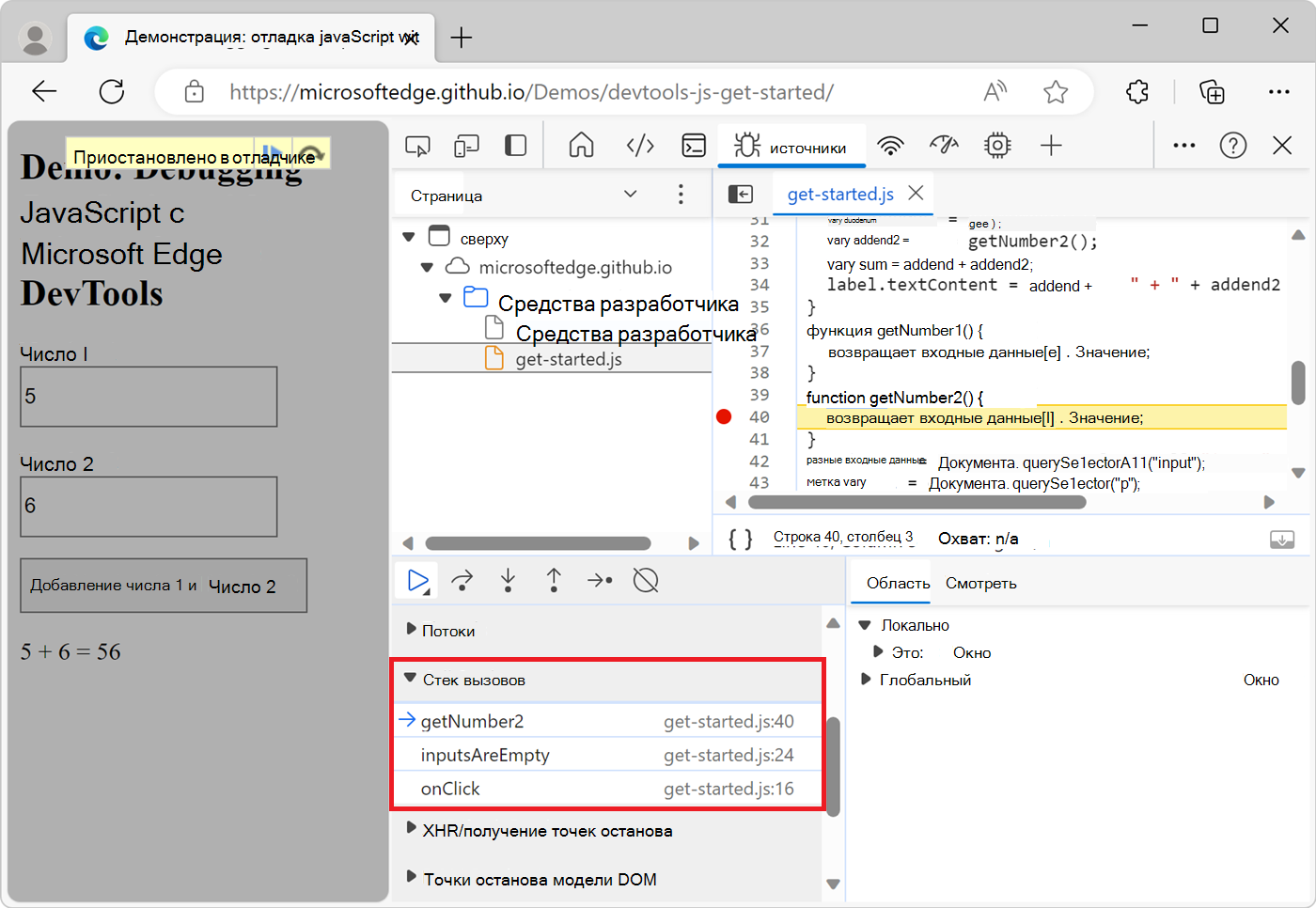Select the getNumber2 call stack frame
The image size is (1316, 908).
(x=608, y=721)
